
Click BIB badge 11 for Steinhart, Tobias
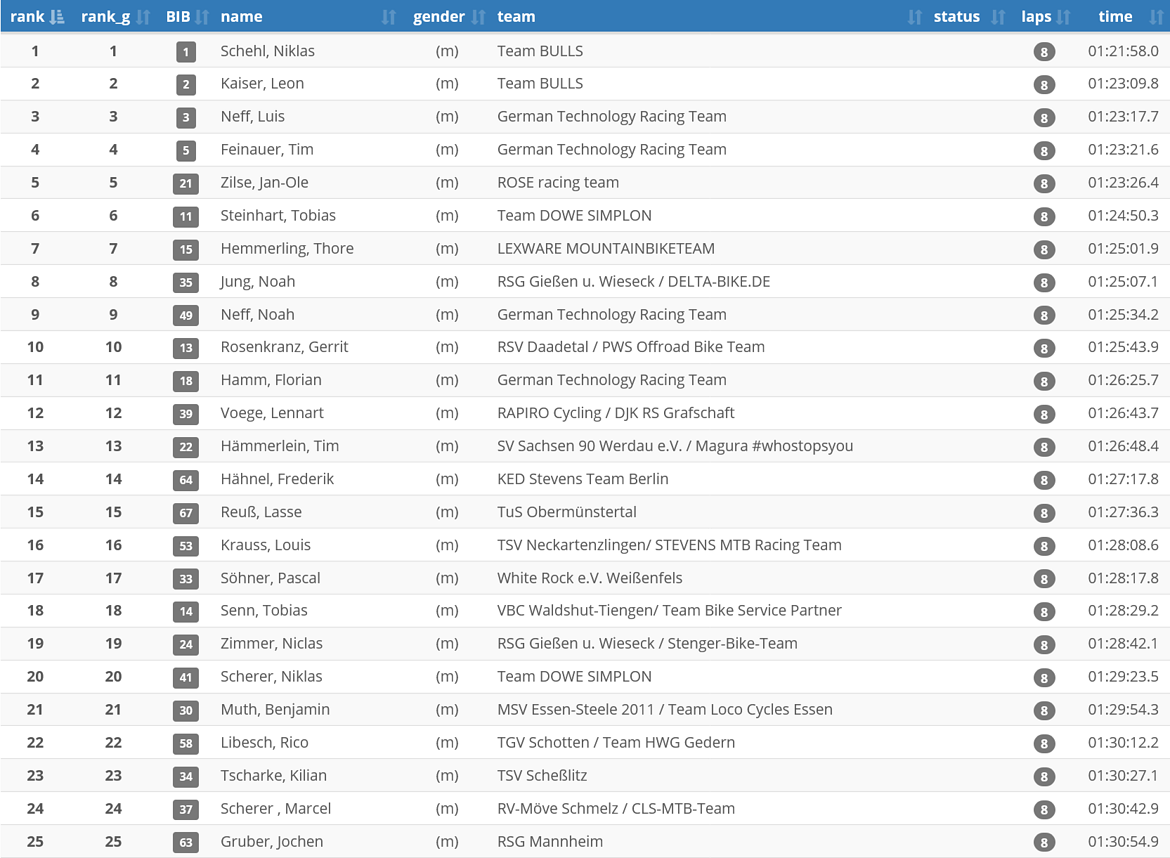pyautogui.click(x=186, y=216)
